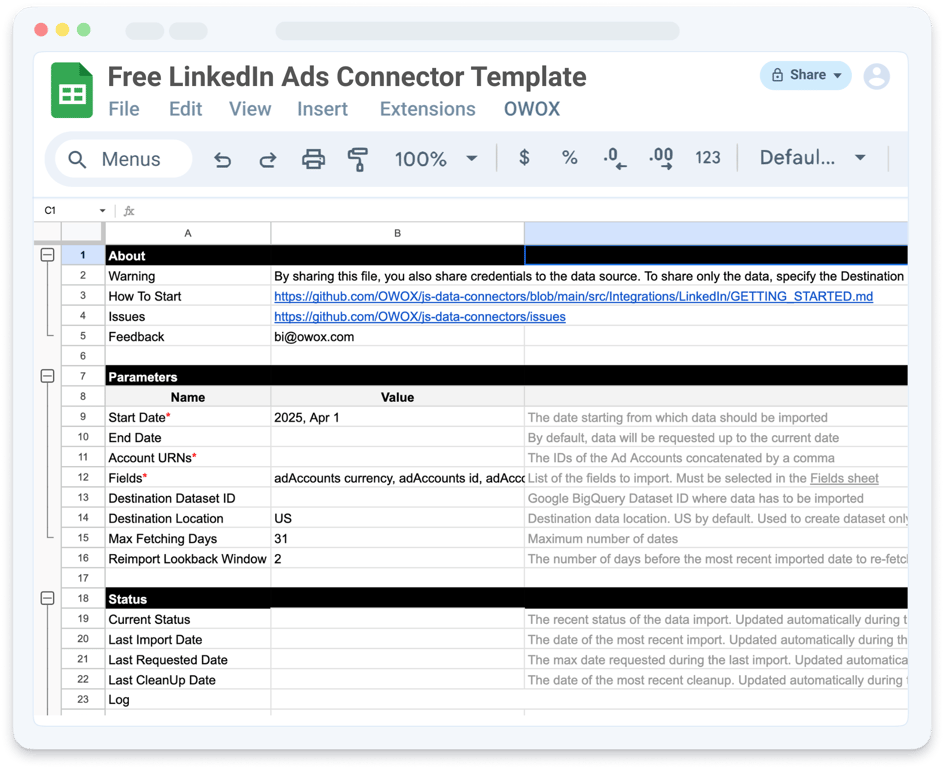Image resolution: width=944 pixels, height=768 pixels.
Task: Click the Menus search field
Action: click(123, 159)
